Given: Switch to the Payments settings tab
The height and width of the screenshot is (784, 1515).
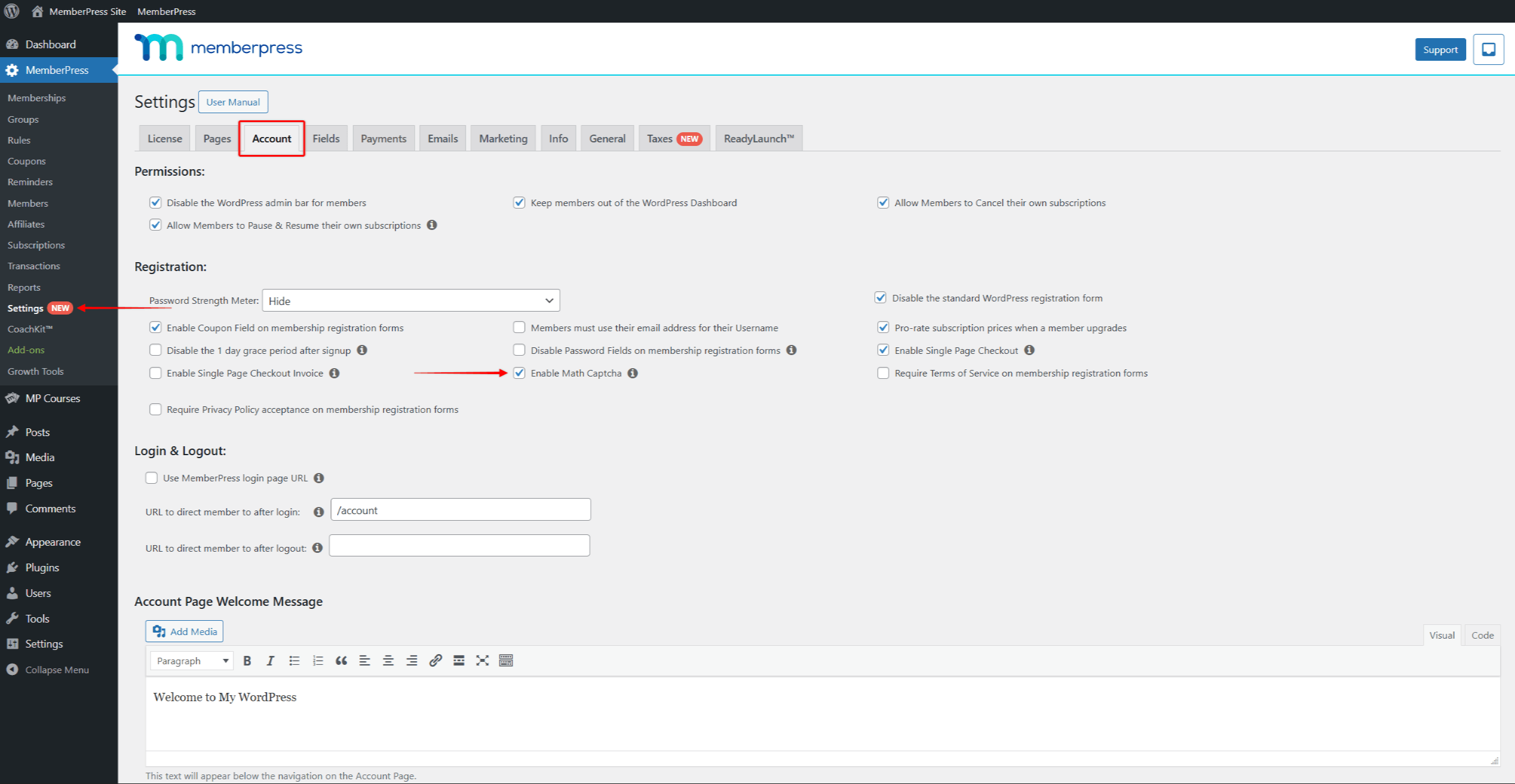Looking at the screenshot, I should tap(383, 138).
